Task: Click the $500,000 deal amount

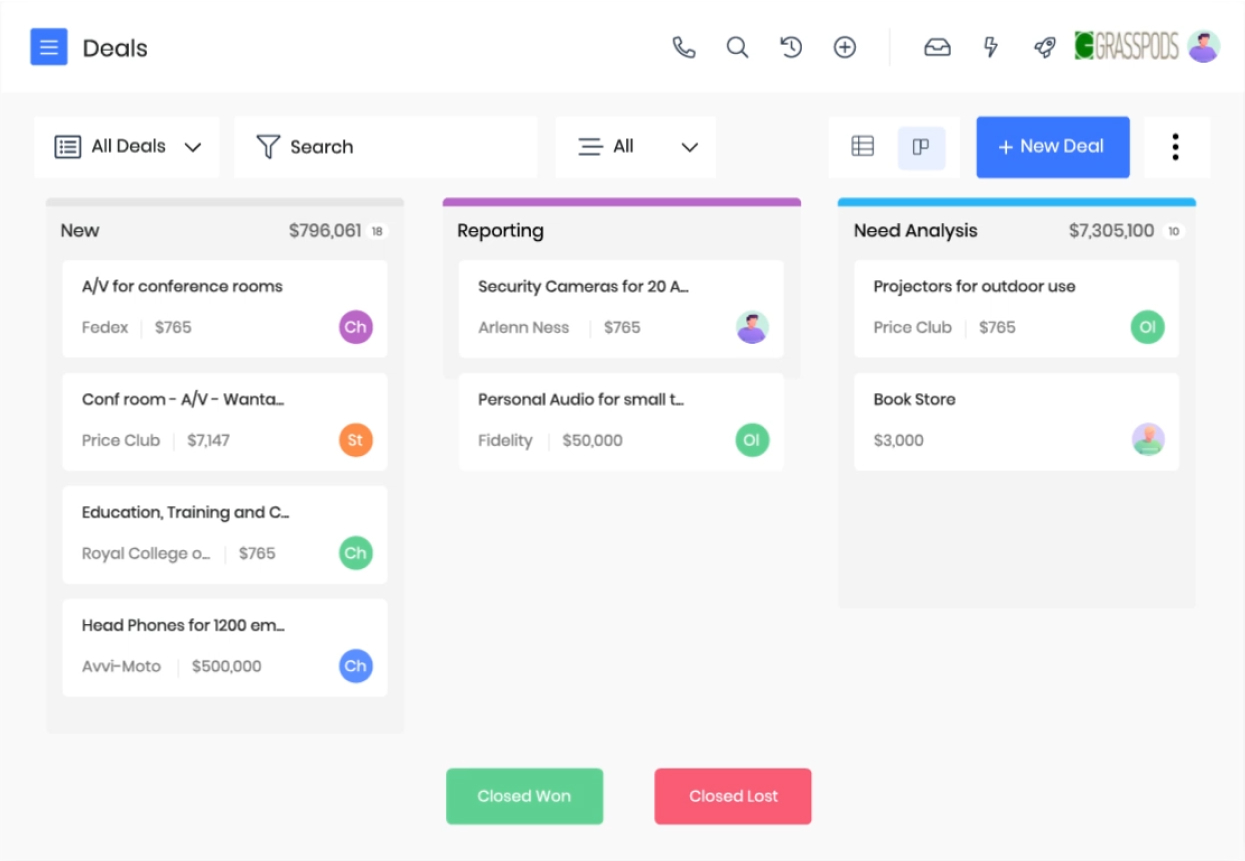Action: tap(227, 666)
